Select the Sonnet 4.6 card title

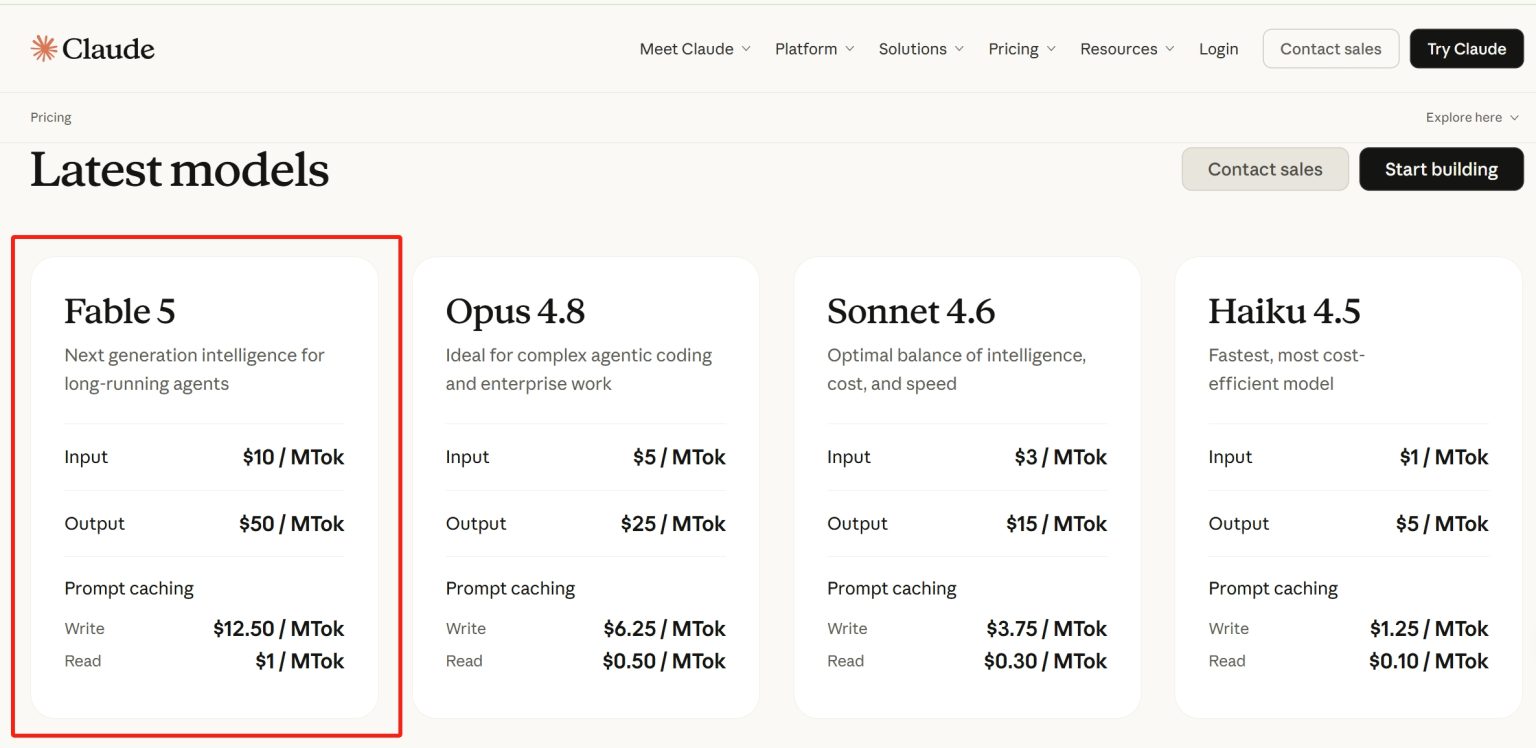(911, 311)
